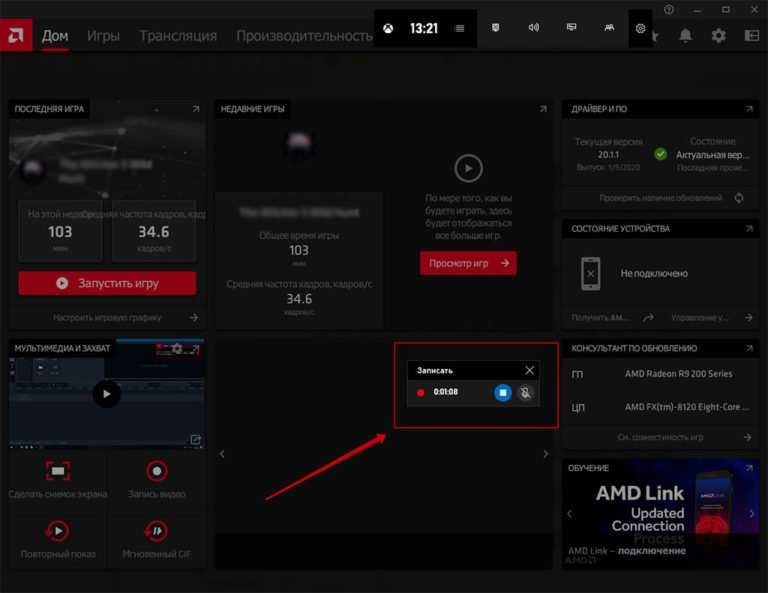This screenshot has width=768, height=593.
Task: Open the help question mark icon
Action: click(669, 9)
